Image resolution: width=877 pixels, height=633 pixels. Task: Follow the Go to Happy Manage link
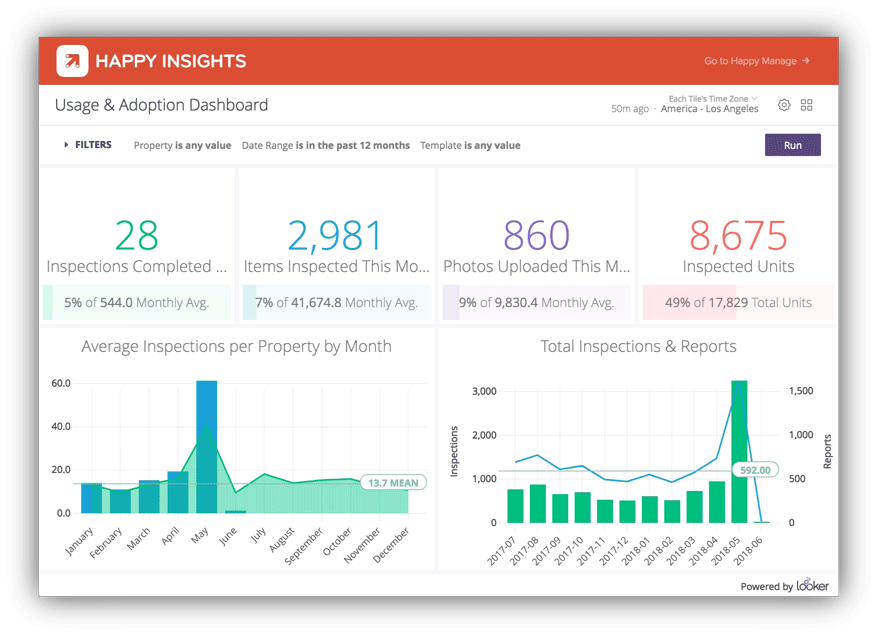[757, 60]
